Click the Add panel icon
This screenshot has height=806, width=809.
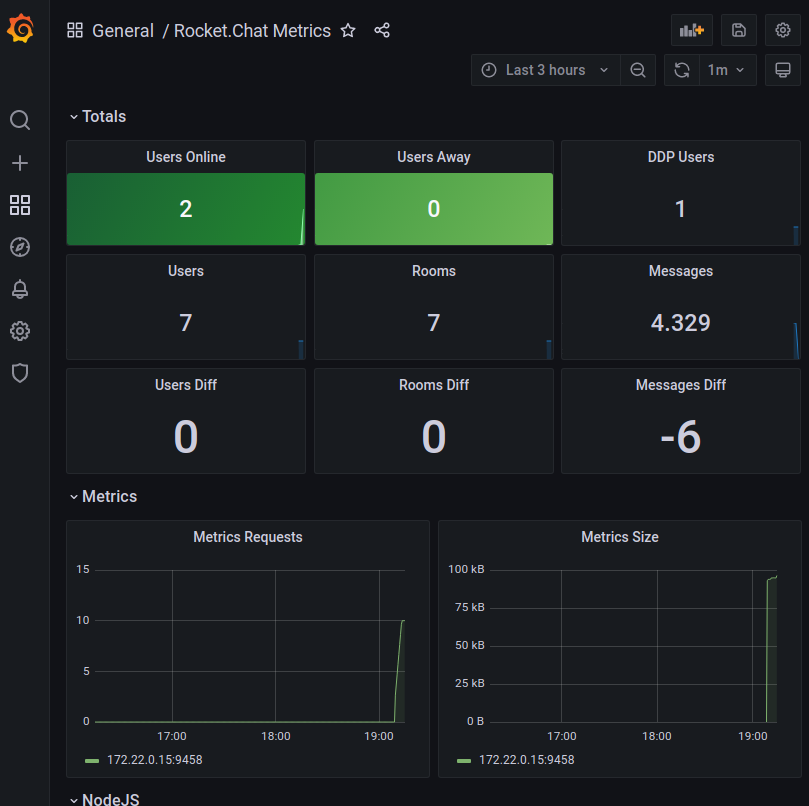[692, 30]
